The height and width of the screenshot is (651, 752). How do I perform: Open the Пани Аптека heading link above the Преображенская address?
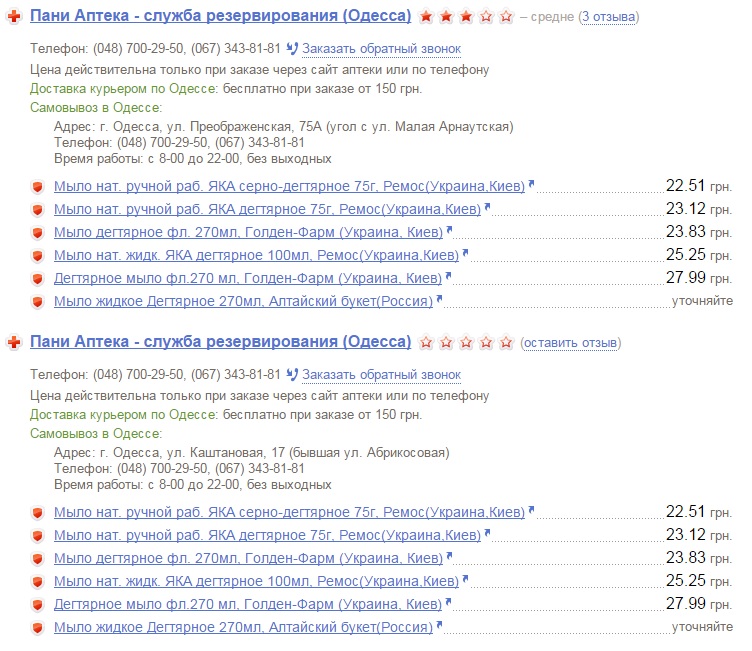(220, 16)
